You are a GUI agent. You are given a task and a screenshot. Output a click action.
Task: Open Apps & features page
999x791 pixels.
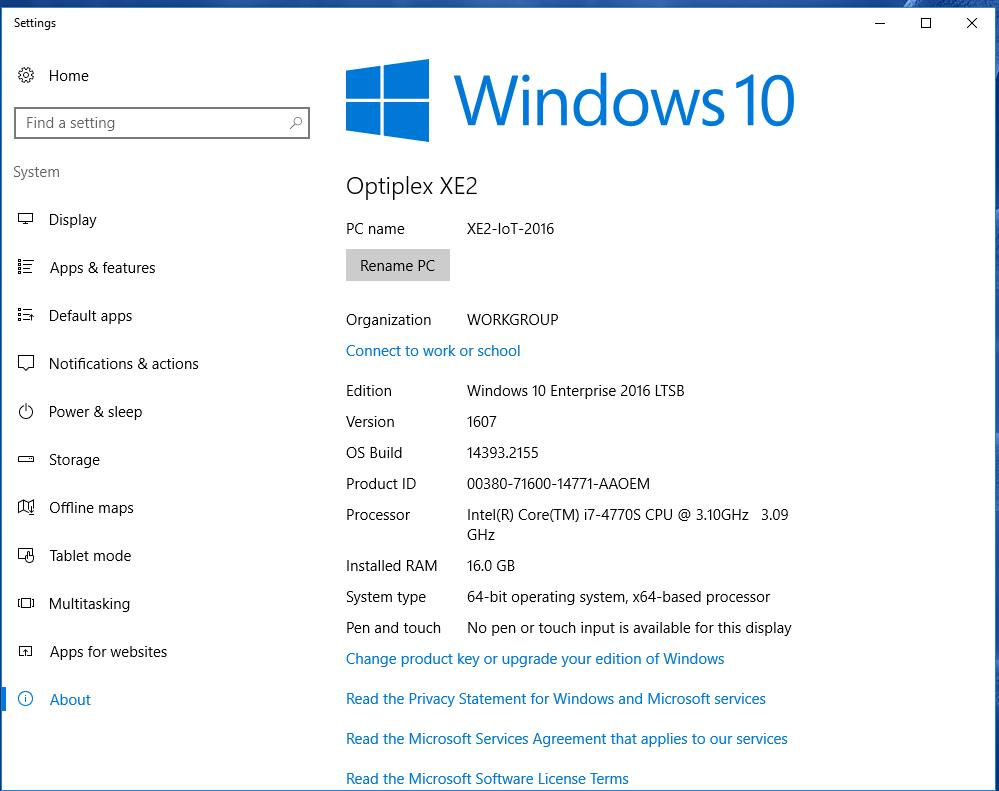coord(103,267)
